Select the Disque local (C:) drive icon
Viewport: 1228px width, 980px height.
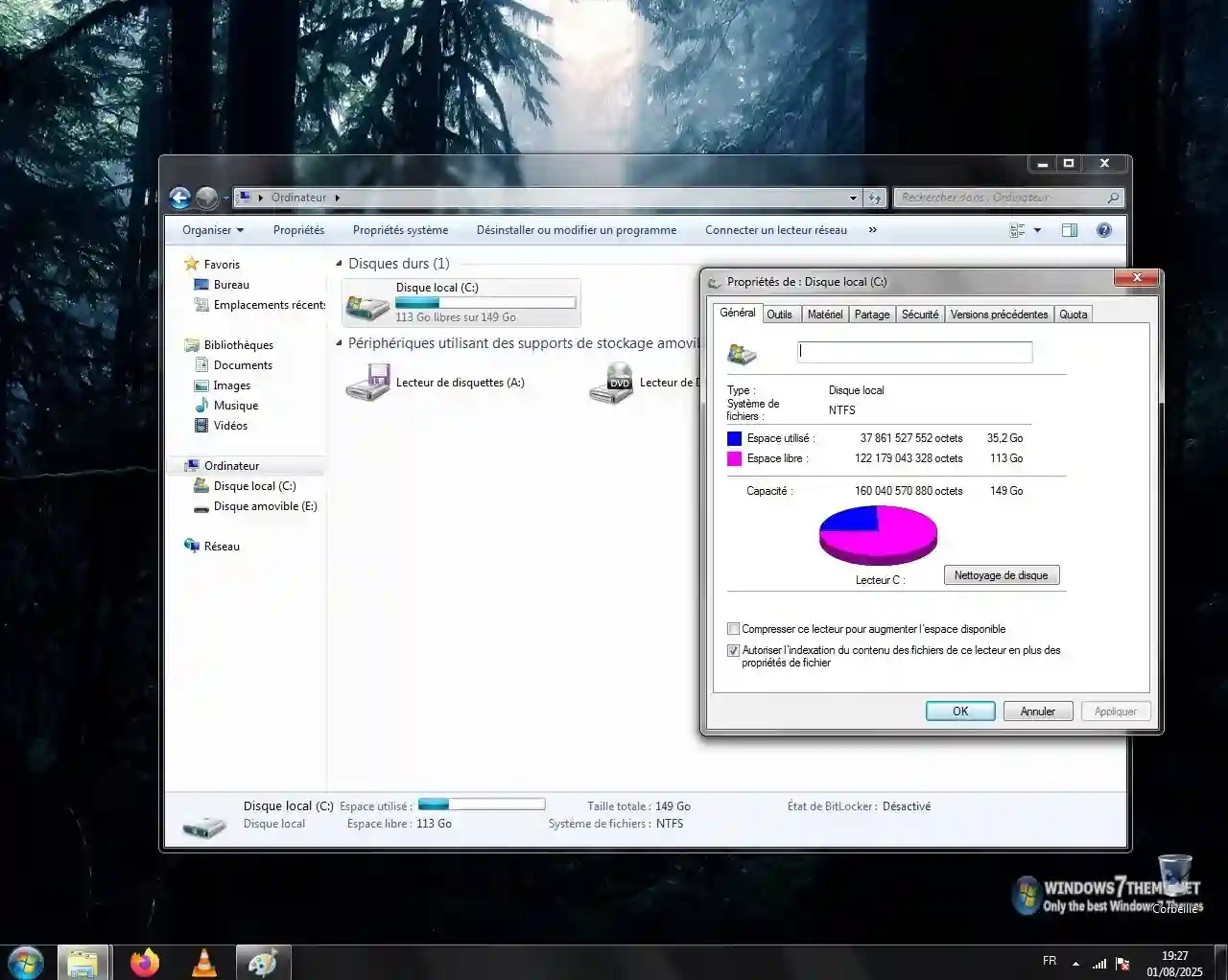click(x=368, y=302)
